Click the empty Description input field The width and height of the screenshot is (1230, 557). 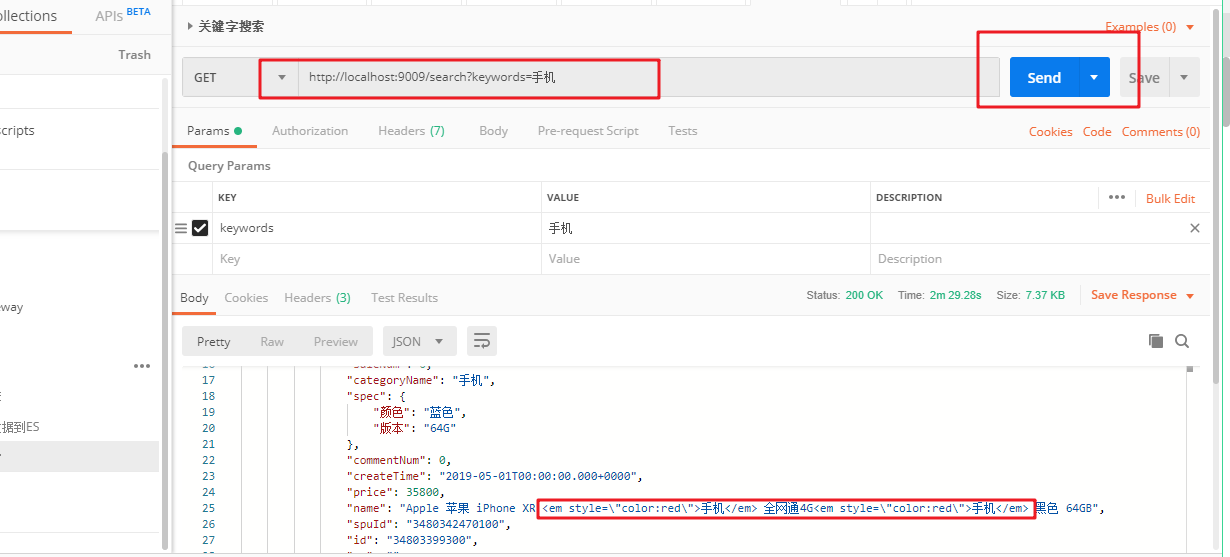1040,259
